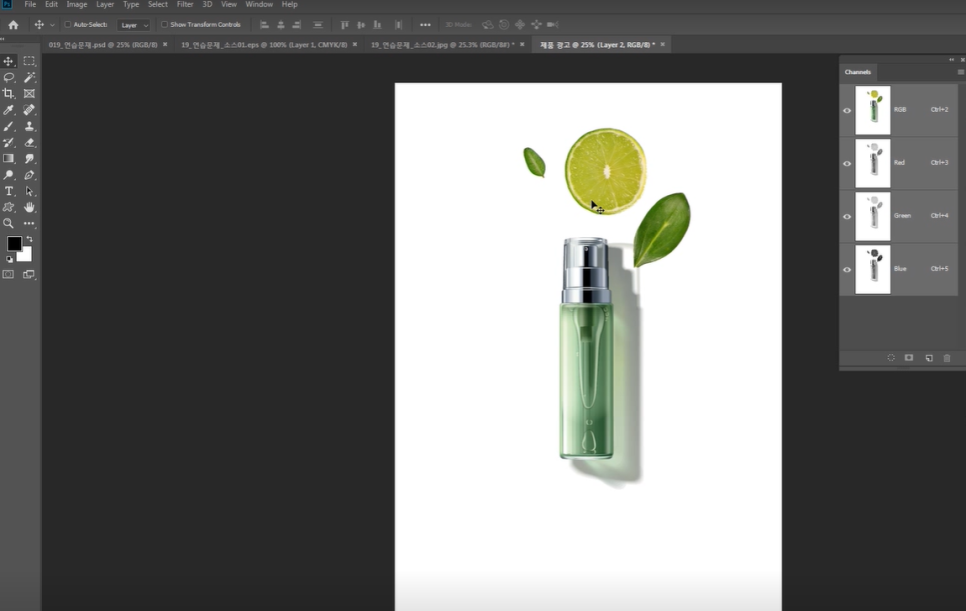Screen dimensions: 966x611
Task: Open the Auto-Select Layer dropdown
Action: [134, 25]
